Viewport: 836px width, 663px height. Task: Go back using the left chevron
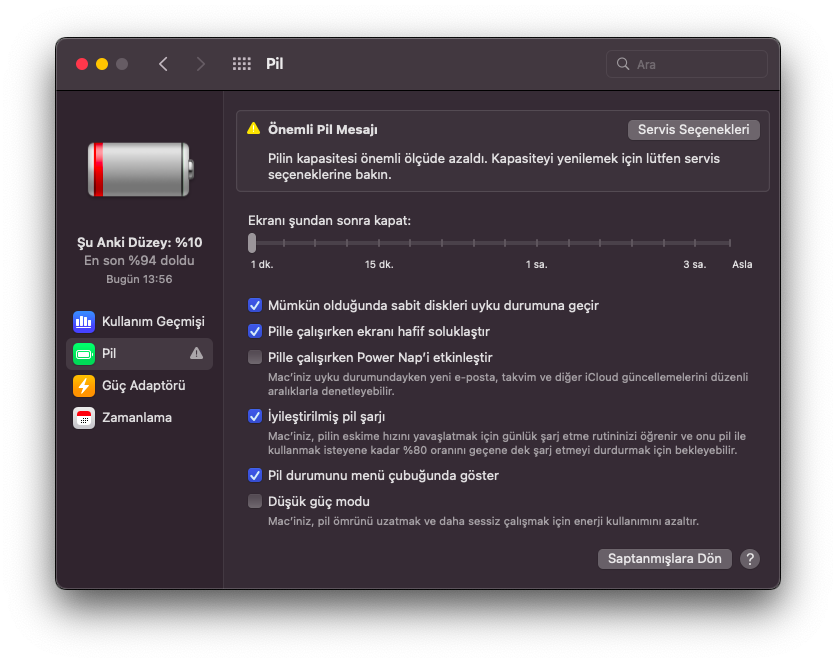tap(163, 64)
